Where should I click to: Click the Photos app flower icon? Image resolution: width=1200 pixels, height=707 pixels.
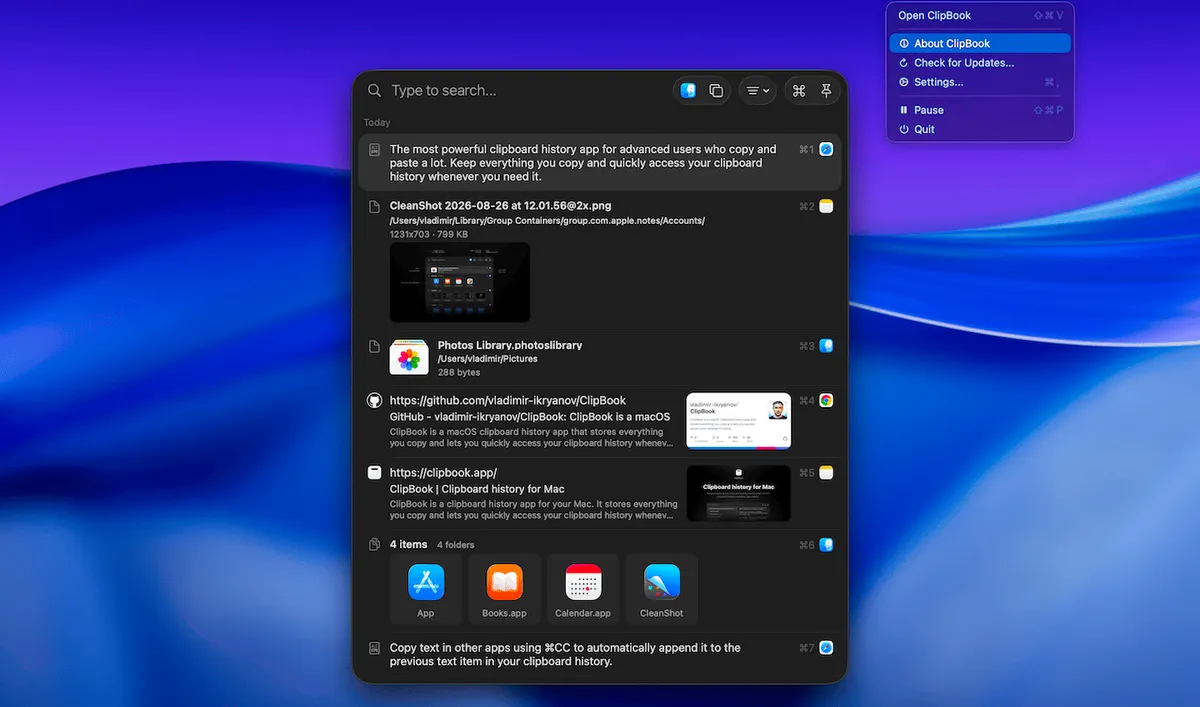(409, 358)
